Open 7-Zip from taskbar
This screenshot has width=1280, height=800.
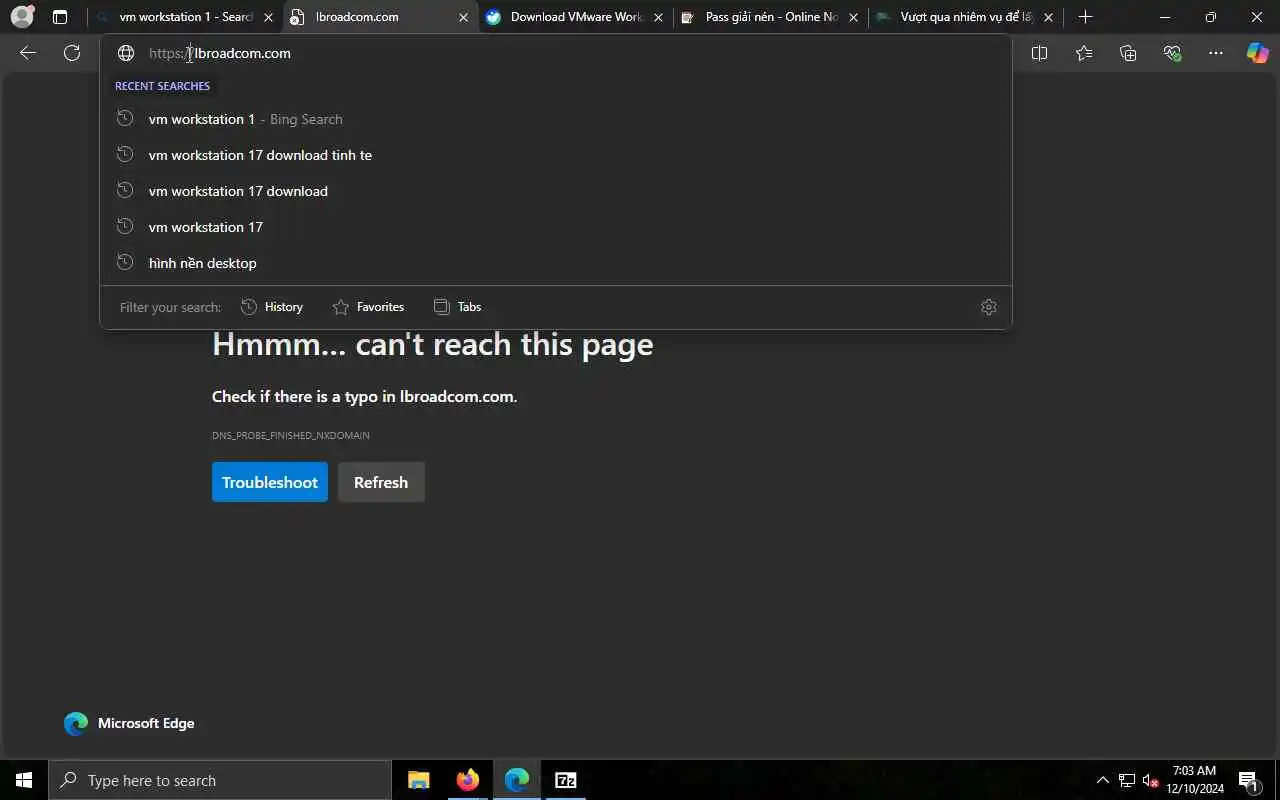(565, 780)
